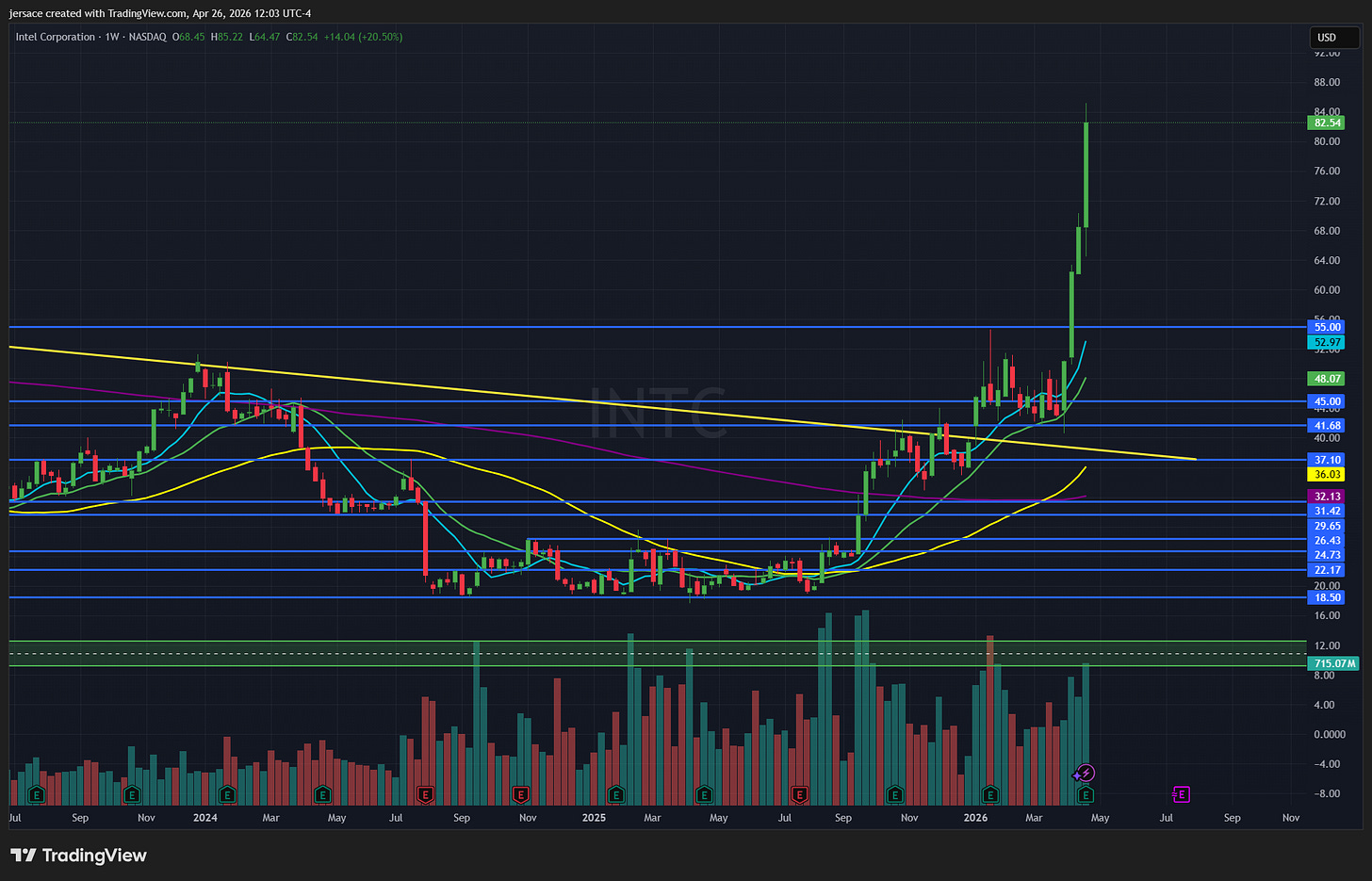Click the earnings E marker right of the 2026 label
The width and height of the screenshot is (1372, 881).
989,794
